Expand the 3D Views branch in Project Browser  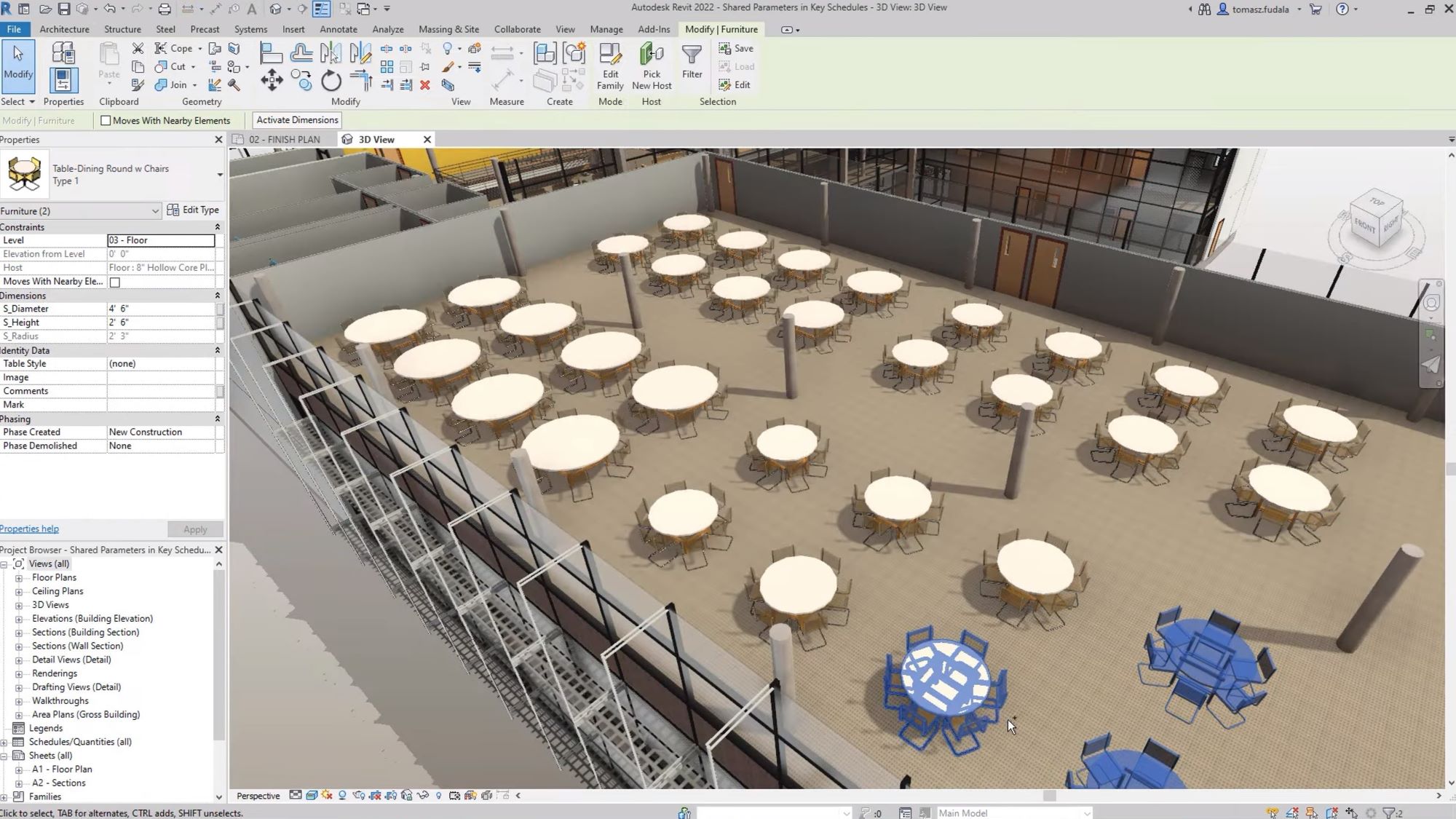20,605
